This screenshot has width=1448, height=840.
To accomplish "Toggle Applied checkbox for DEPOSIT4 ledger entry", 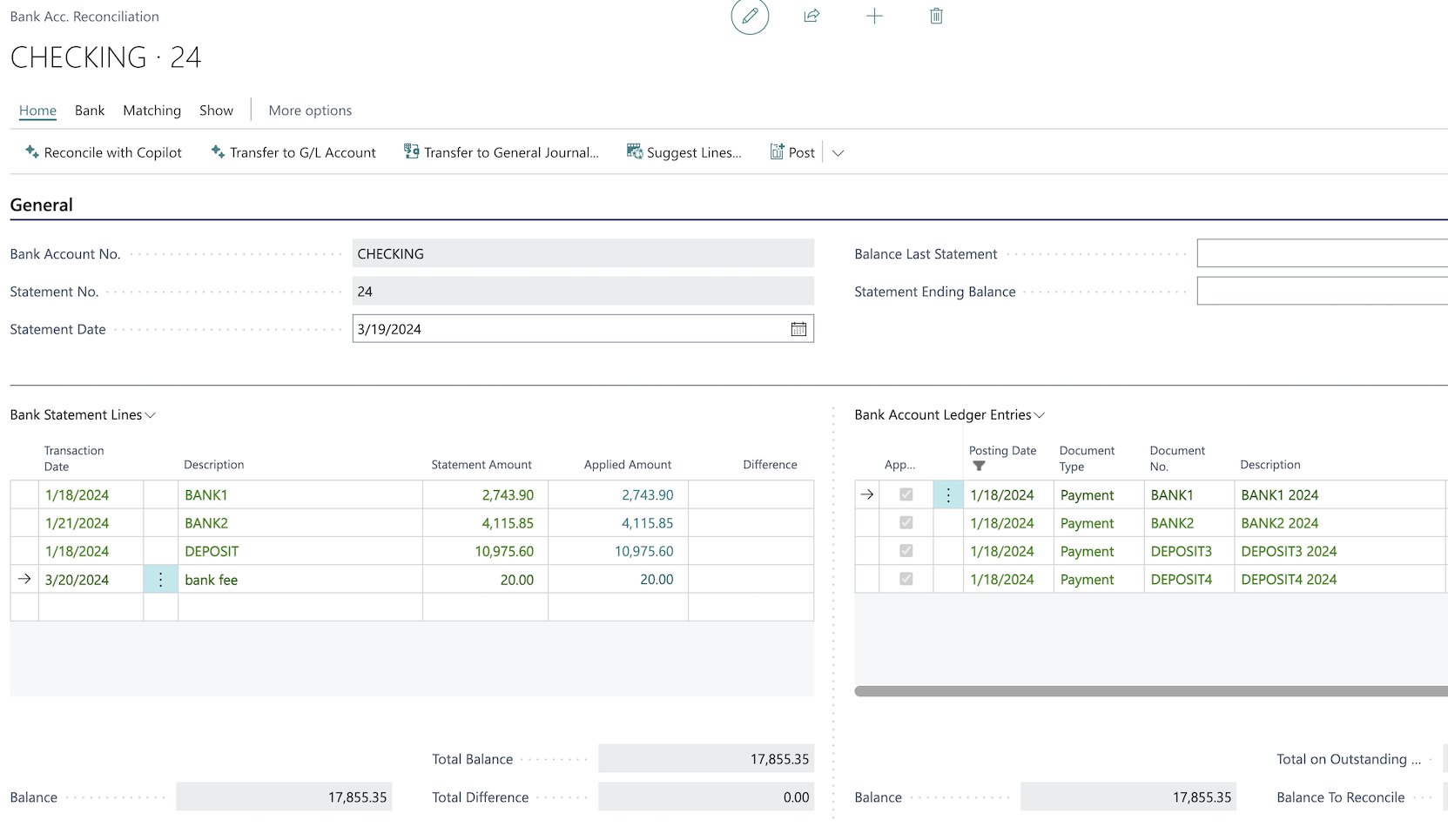I will (x=906, y=579).
